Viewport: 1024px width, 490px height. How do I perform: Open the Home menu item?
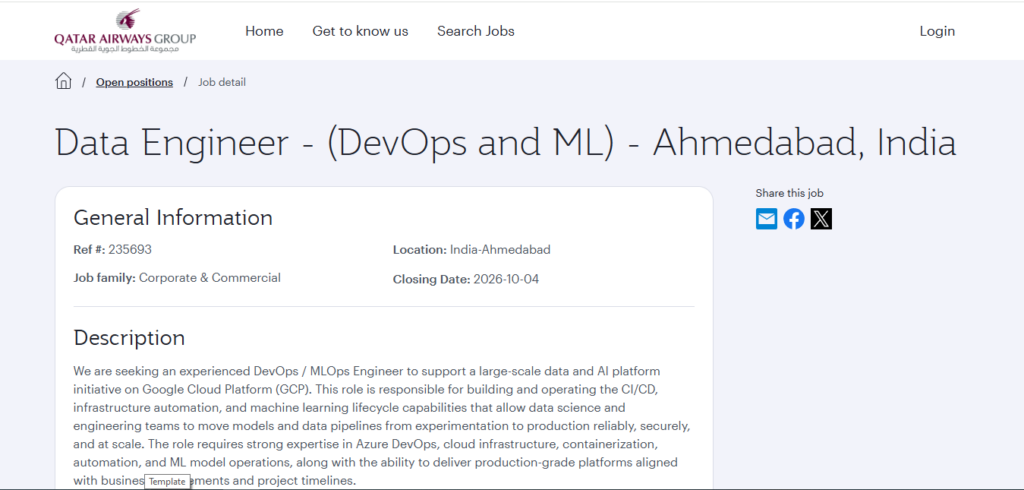click(264, 31)
